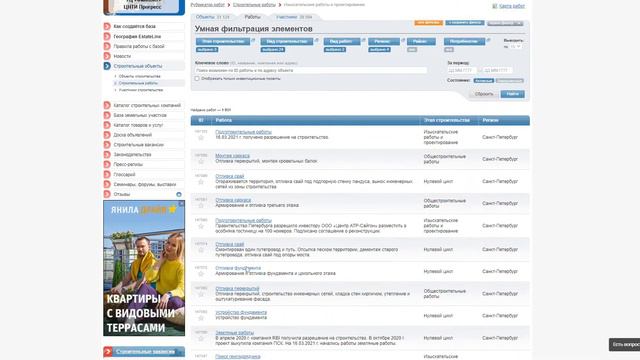Toggle 'Отображать только инвестиционные проекты' checkbox
The width and height of the screenshot is (640, 360).
(x=197, y=78)
